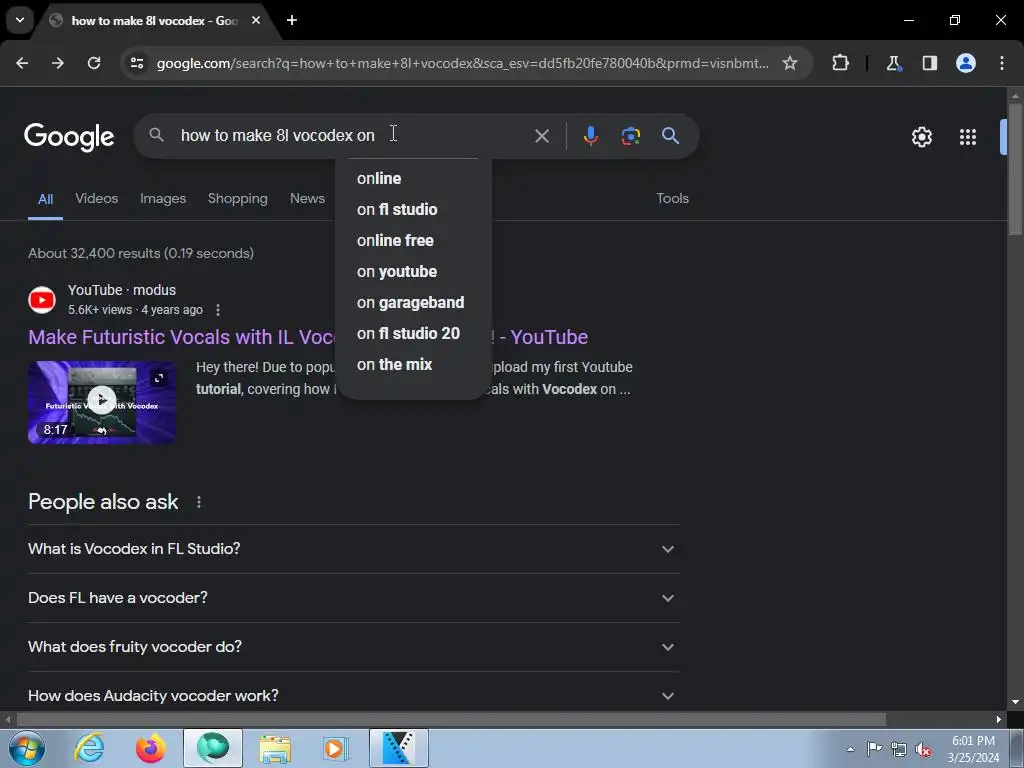Open Google quick settings gear
1024x768 pixels.
921,137
